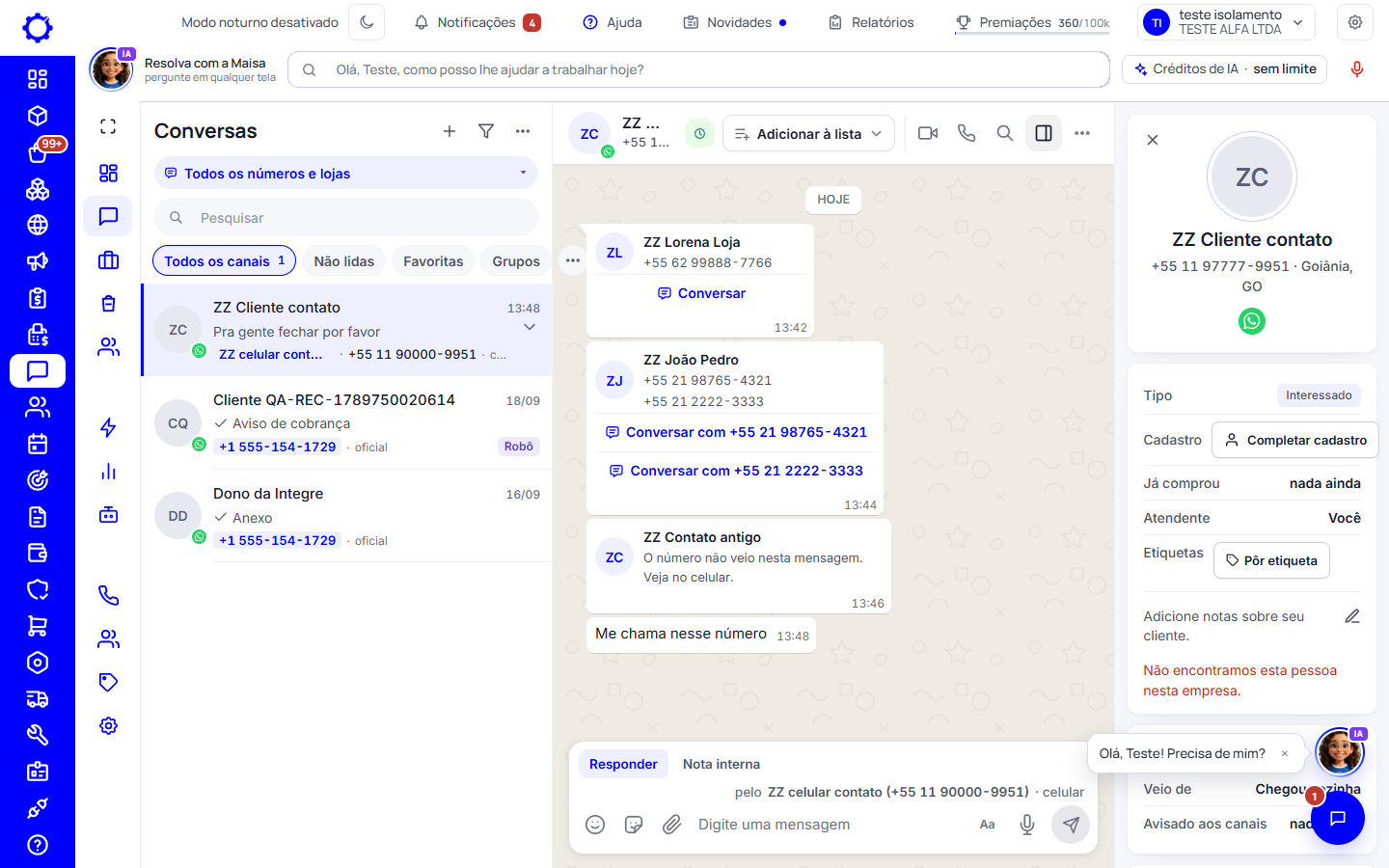
Task: Open Novidades in top bar
Action: (x=735, y=22)
